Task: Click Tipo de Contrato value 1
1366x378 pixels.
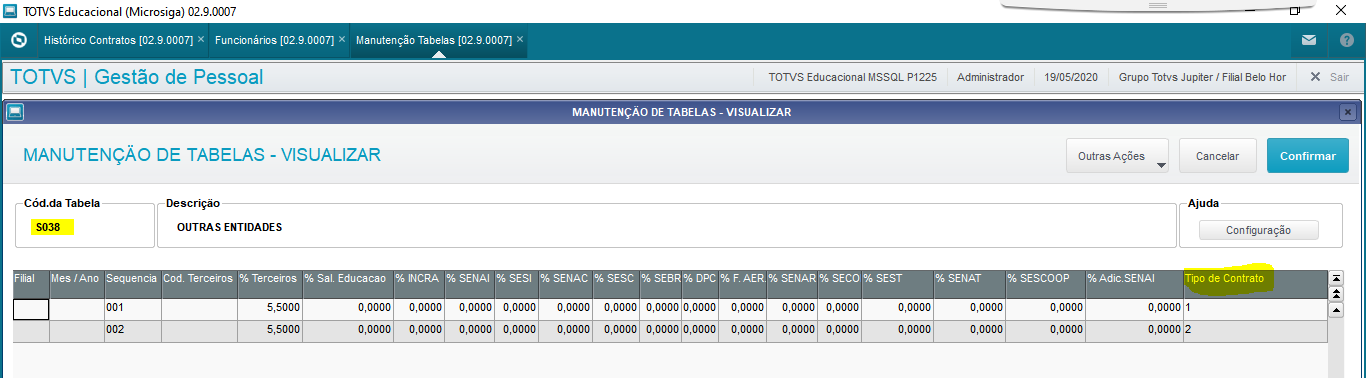Action: (1255, 309)
